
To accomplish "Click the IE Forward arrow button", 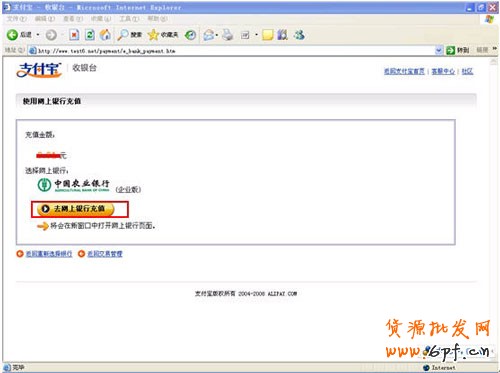I will coord(51,35).
